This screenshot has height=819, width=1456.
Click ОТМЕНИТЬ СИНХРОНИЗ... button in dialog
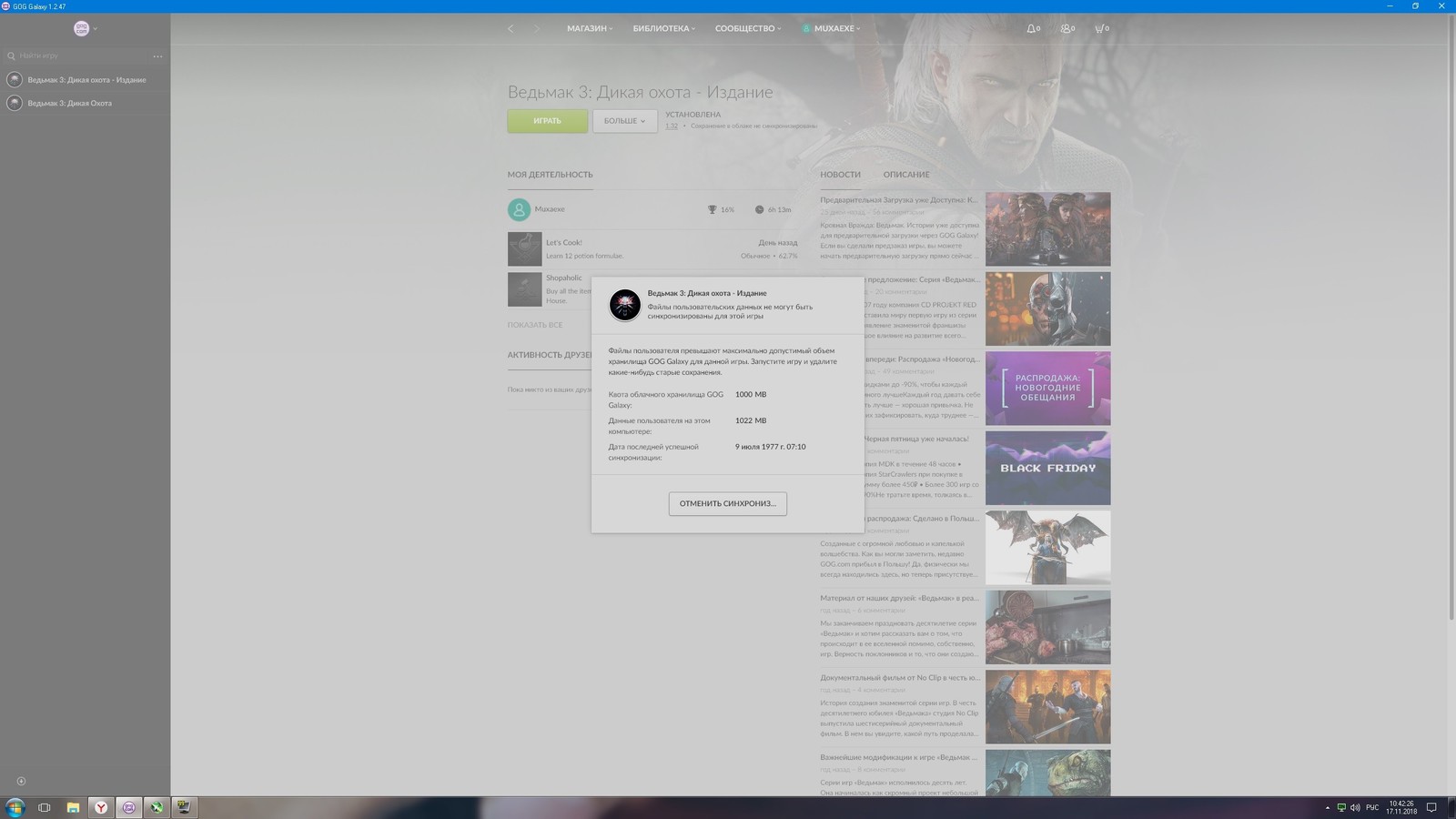[x=727, y=503]
